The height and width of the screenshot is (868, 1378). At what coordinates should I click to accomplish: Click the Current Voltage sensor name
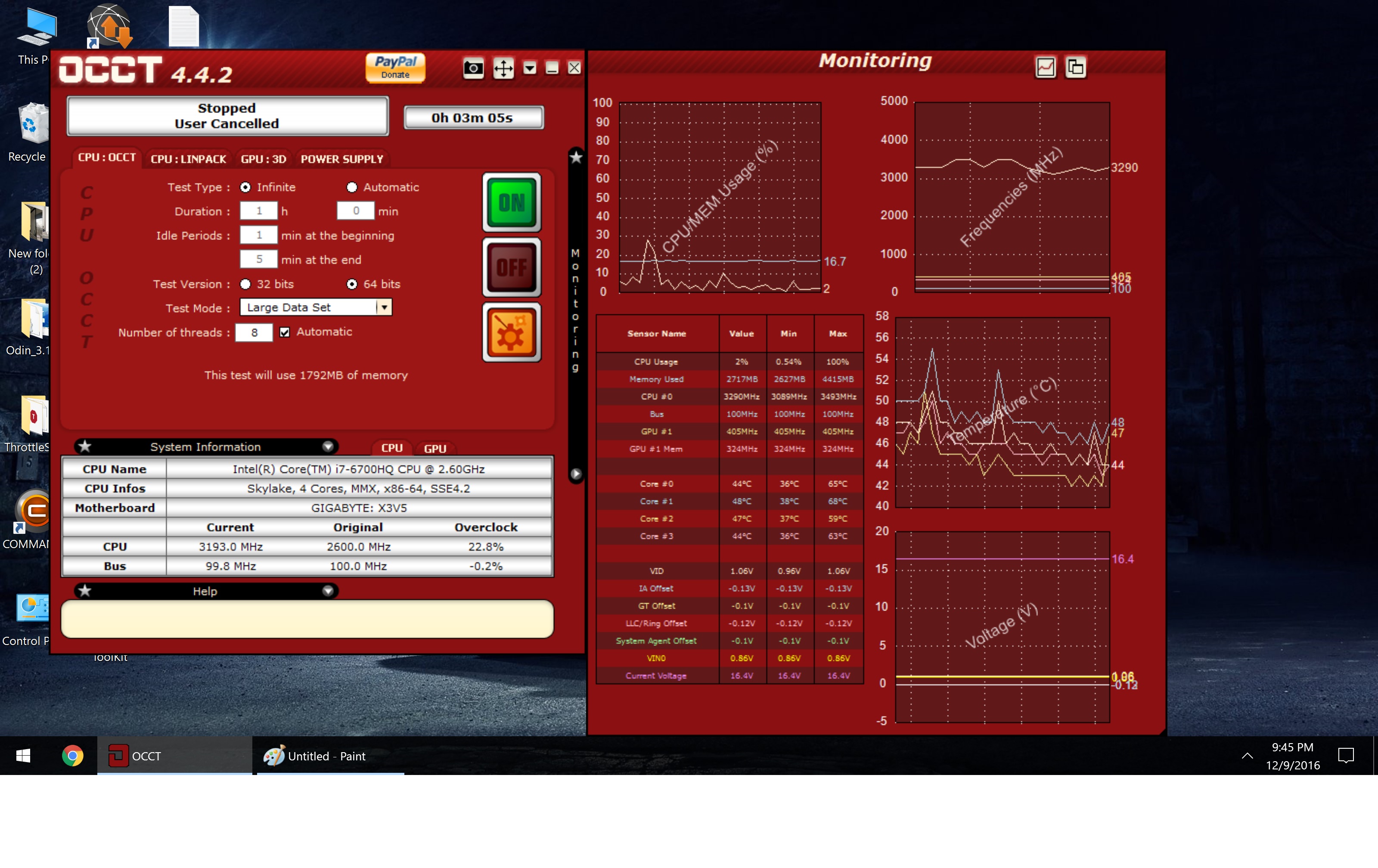656,676
